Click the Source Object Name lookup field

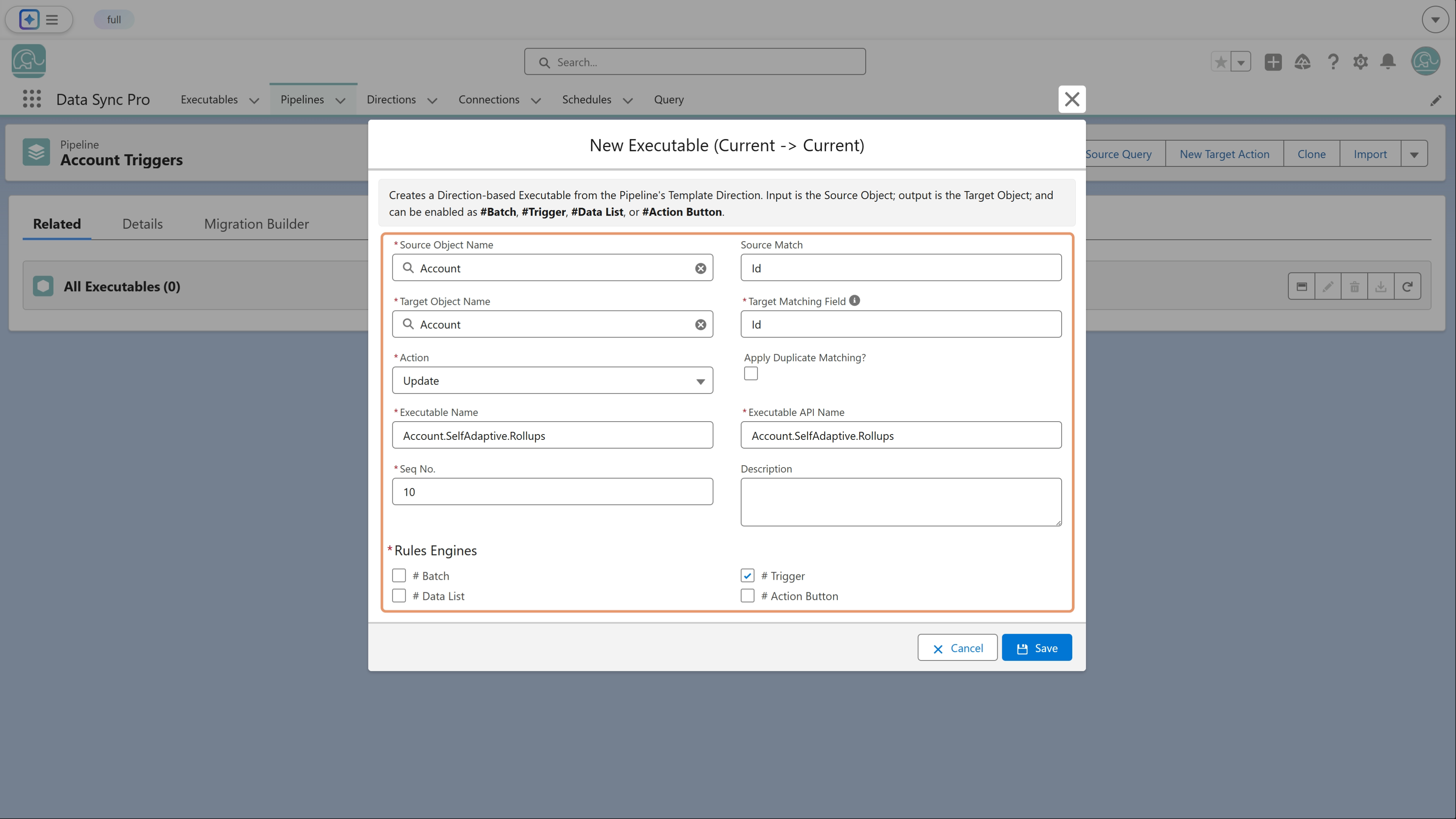(552, 267)
